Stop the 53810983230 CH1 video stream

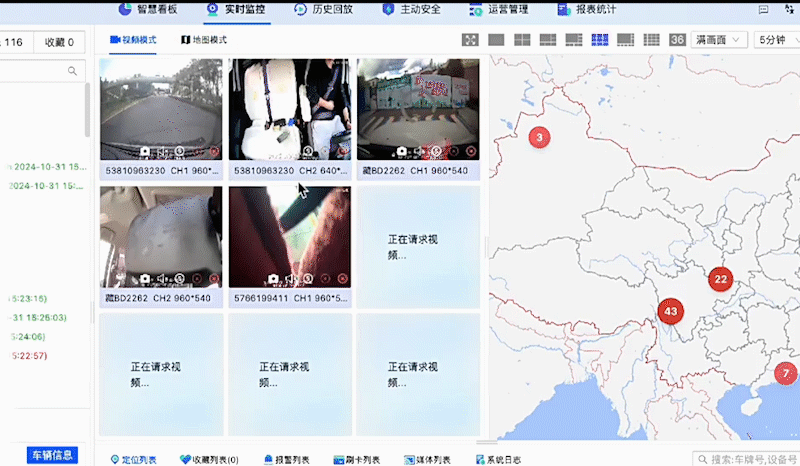pos(214,152)
